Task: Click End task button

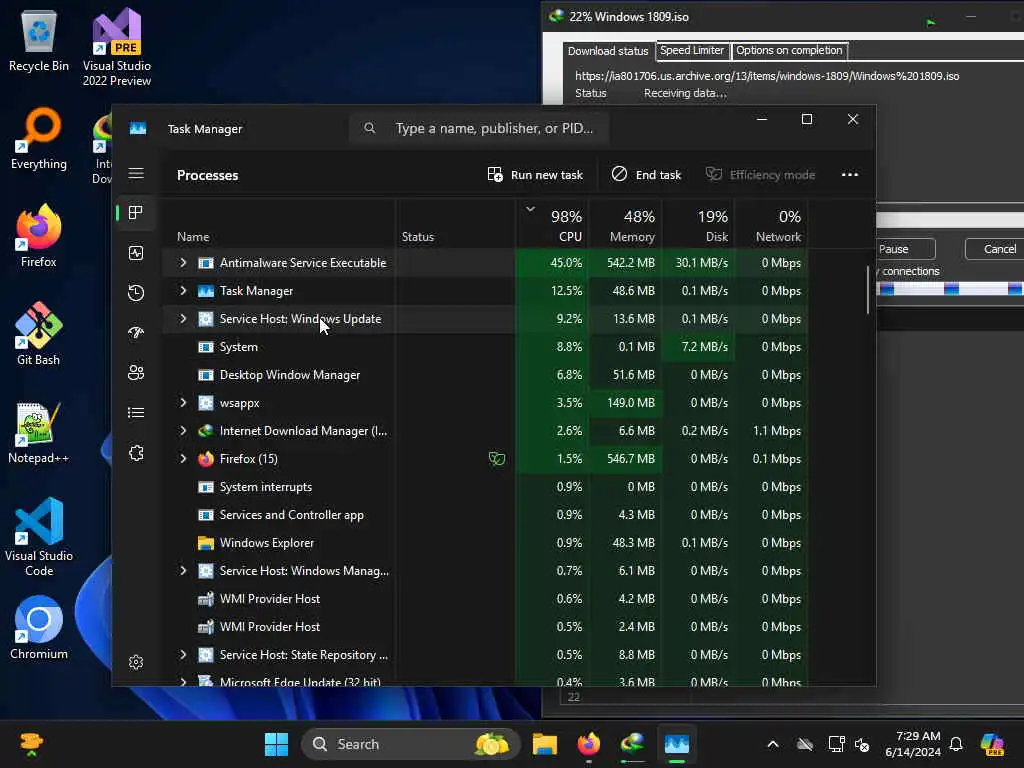Action: [x=646, y=174]
